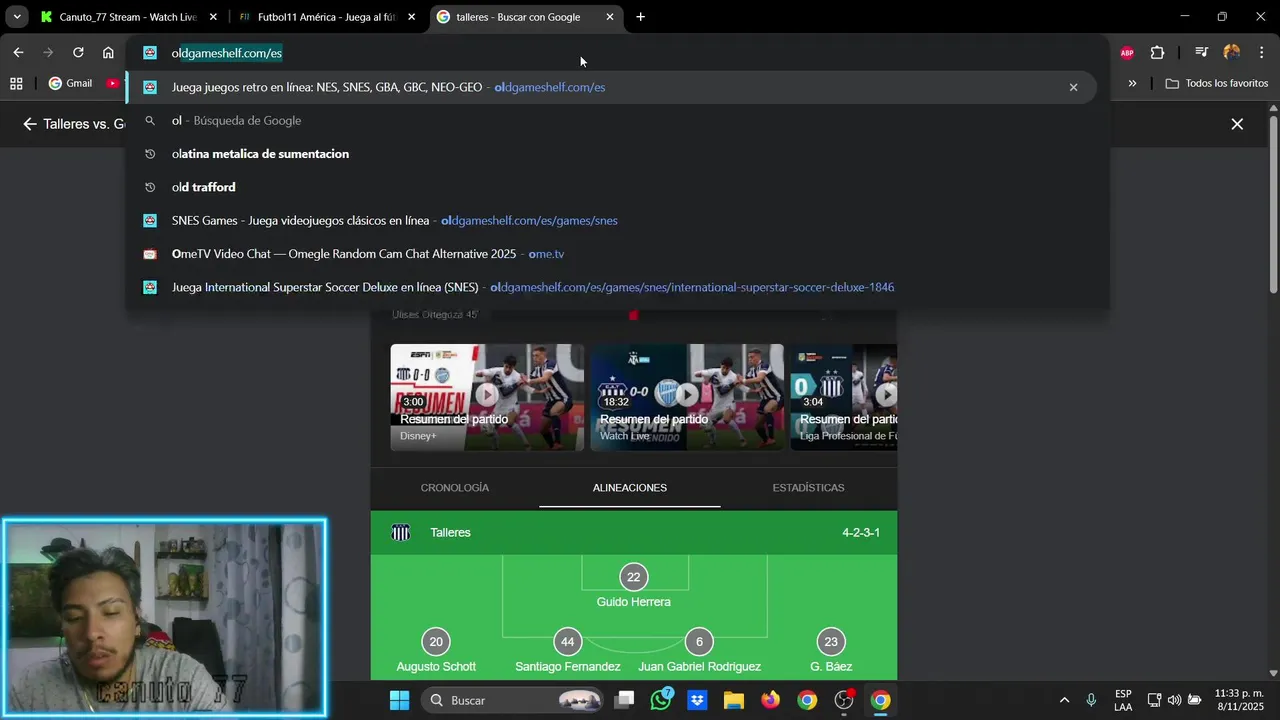Screen dimensions: 1280x720
Task: Open the volume tray icon
Action: (1174, 700)
